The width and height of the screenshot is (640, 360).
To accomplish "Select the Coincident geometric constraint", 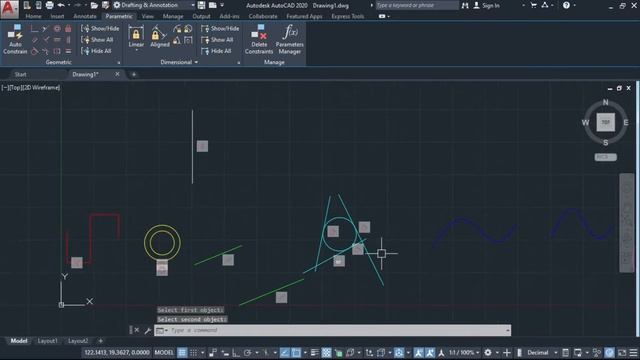I will tap(35, 29).
